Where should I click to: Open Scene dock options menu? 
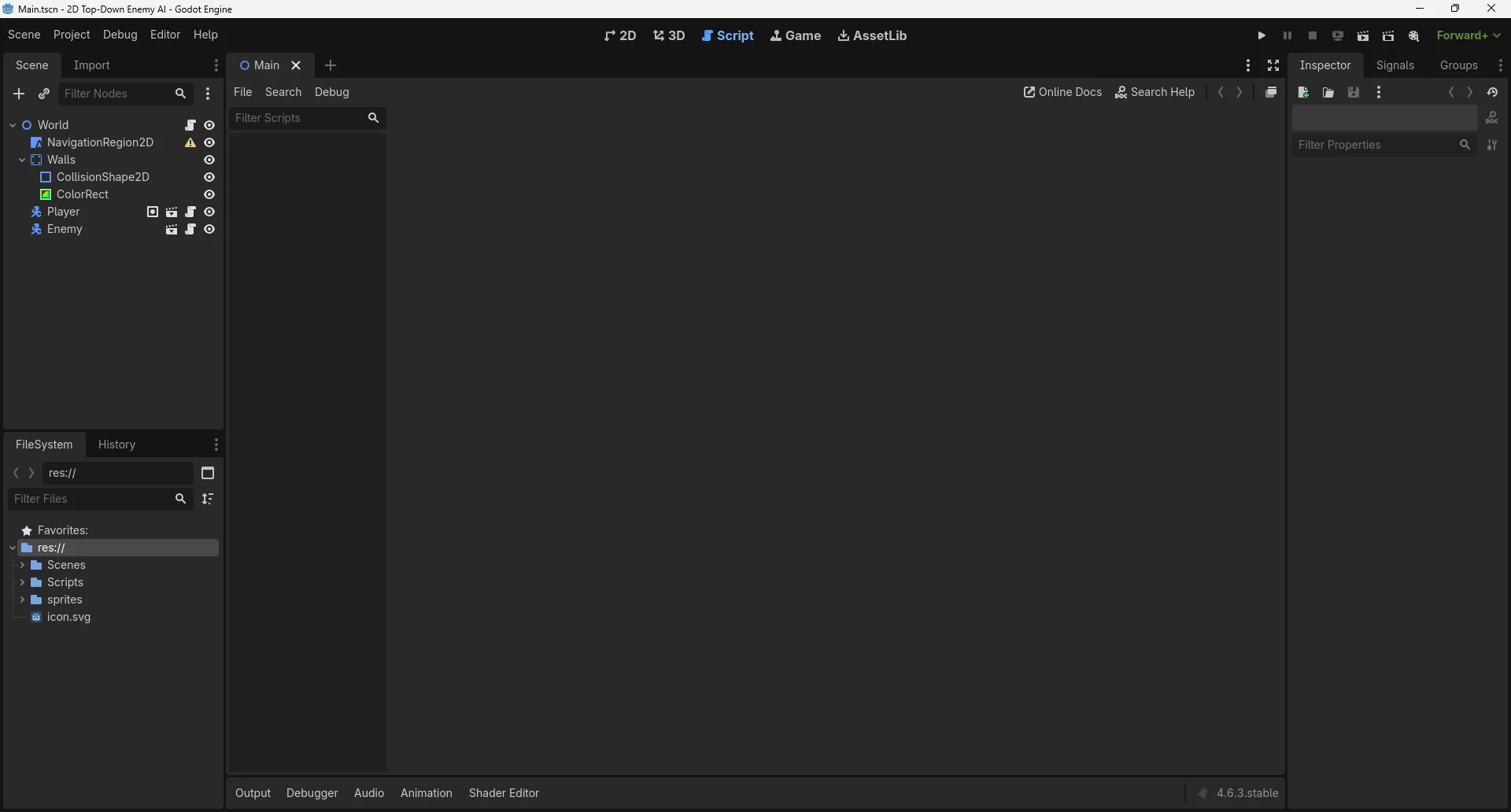pos(216,65)
